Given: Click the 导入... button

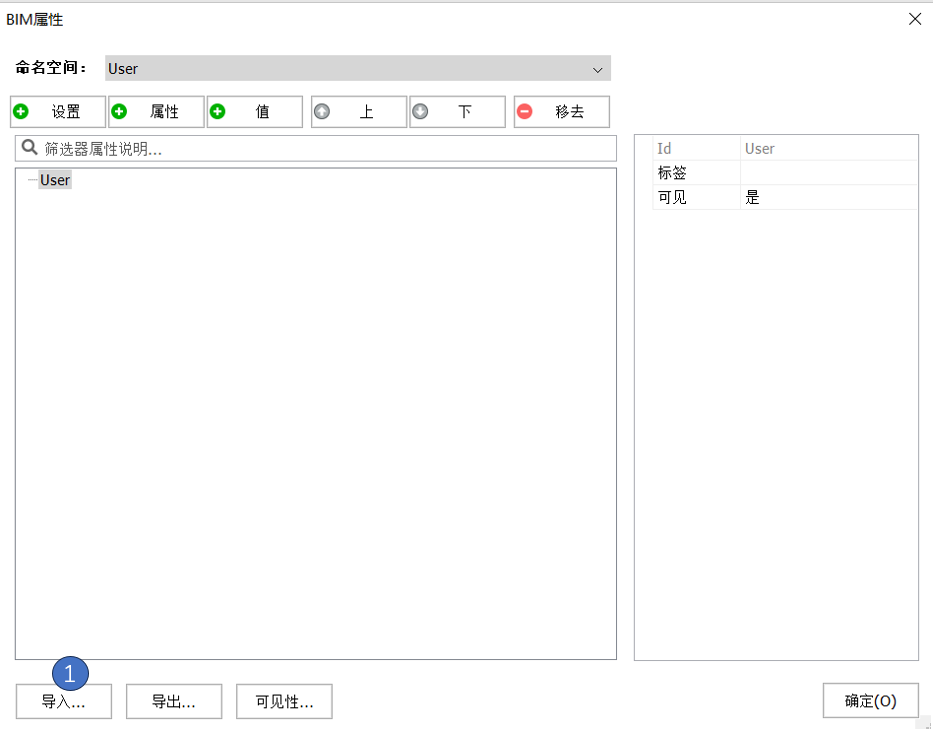Looking at the screenshot, I should point(64,701).
